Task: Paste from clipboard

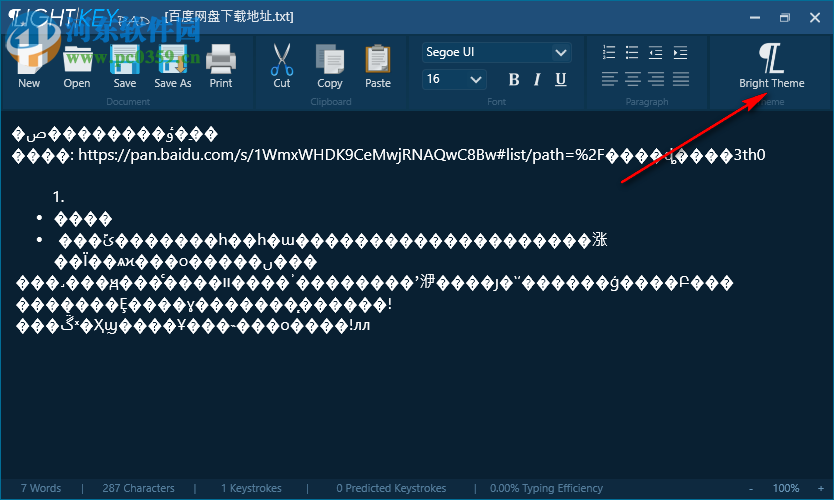Action: pyautogui.click(x=378, y=66)
